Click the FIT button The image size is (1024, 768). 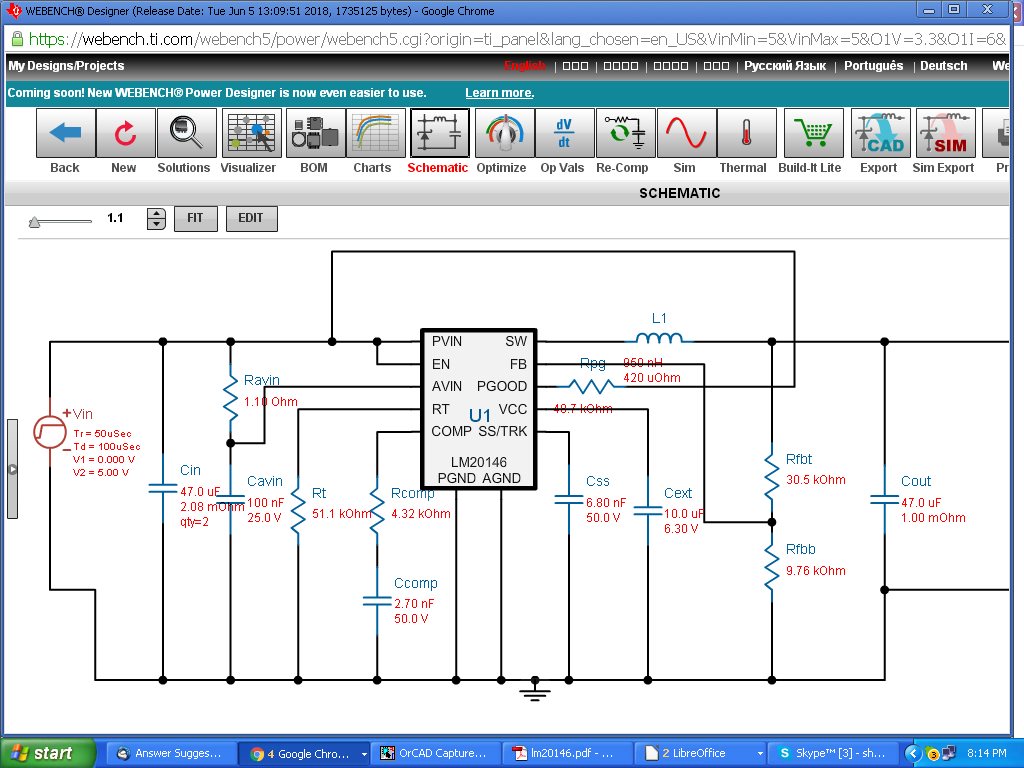195,218
